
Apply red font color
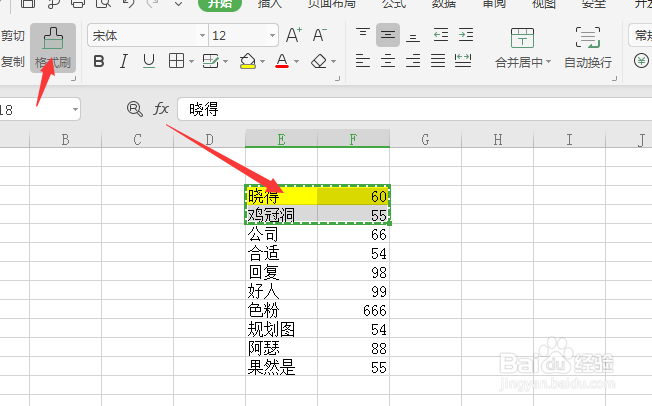(x=282, y=61)
